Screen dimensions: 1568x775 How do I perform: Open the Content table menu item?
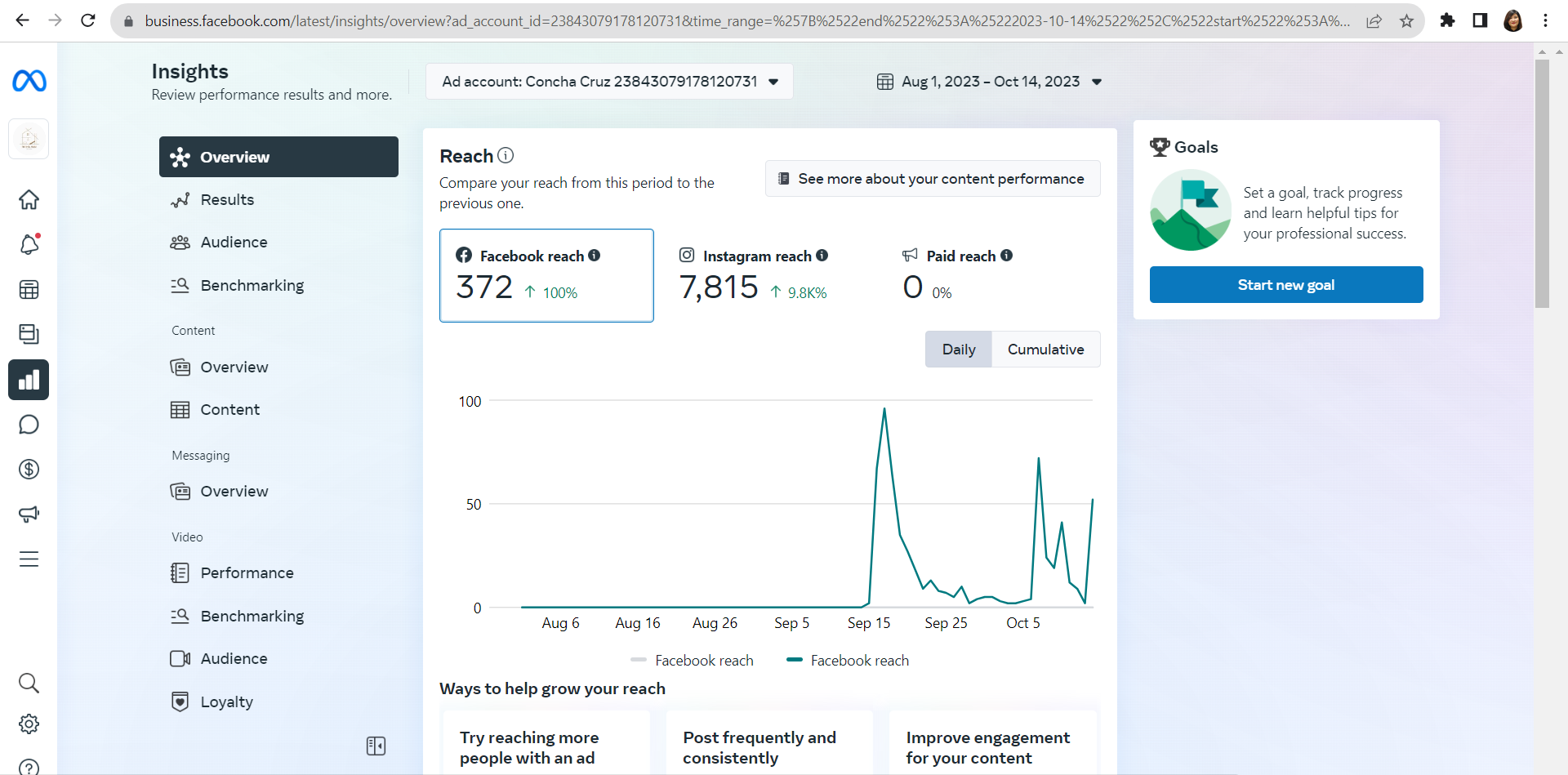[x=278, y=410]
